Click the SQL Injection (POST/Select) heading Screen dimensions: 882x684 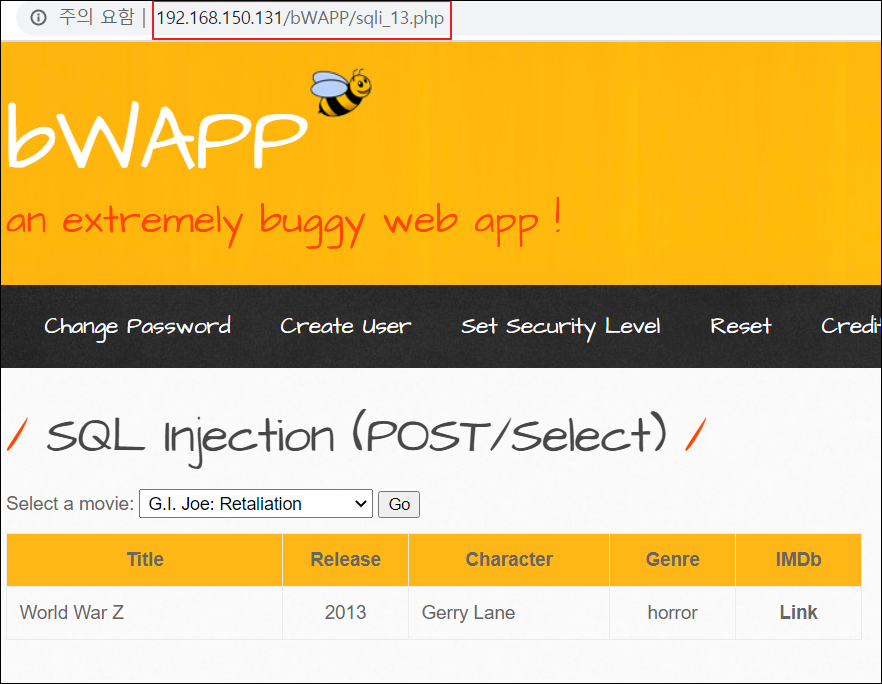click(x=356, y=437)
